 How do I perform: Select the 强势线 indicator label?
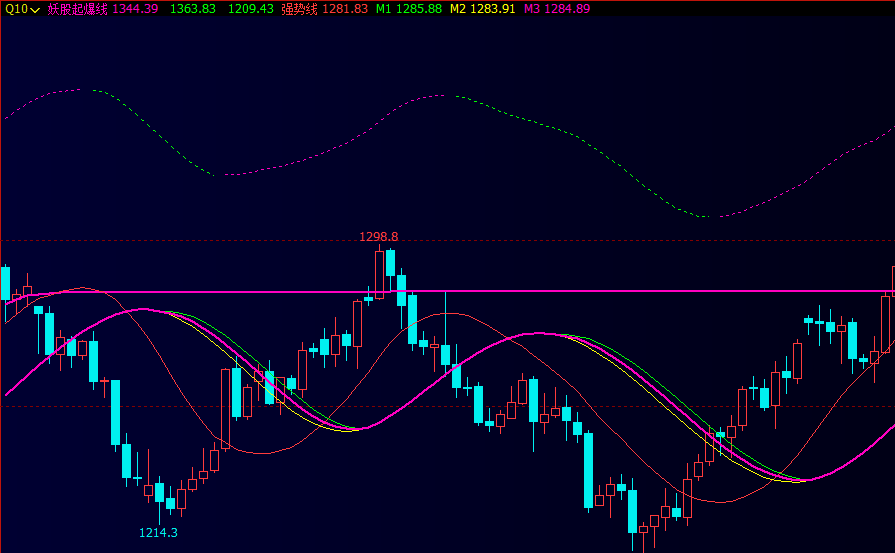pos(299,9)
